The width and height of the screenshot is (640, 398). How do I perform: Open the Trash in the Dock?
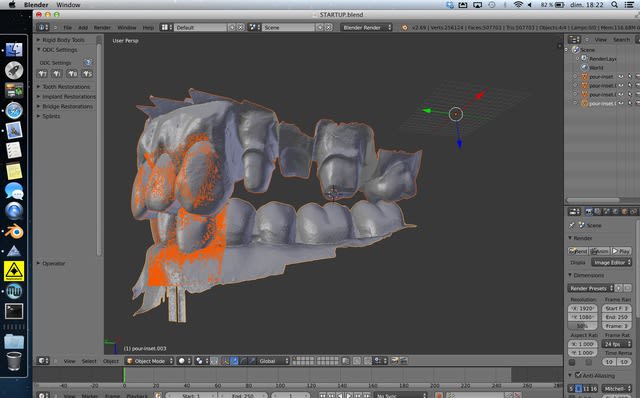(14, 361)
